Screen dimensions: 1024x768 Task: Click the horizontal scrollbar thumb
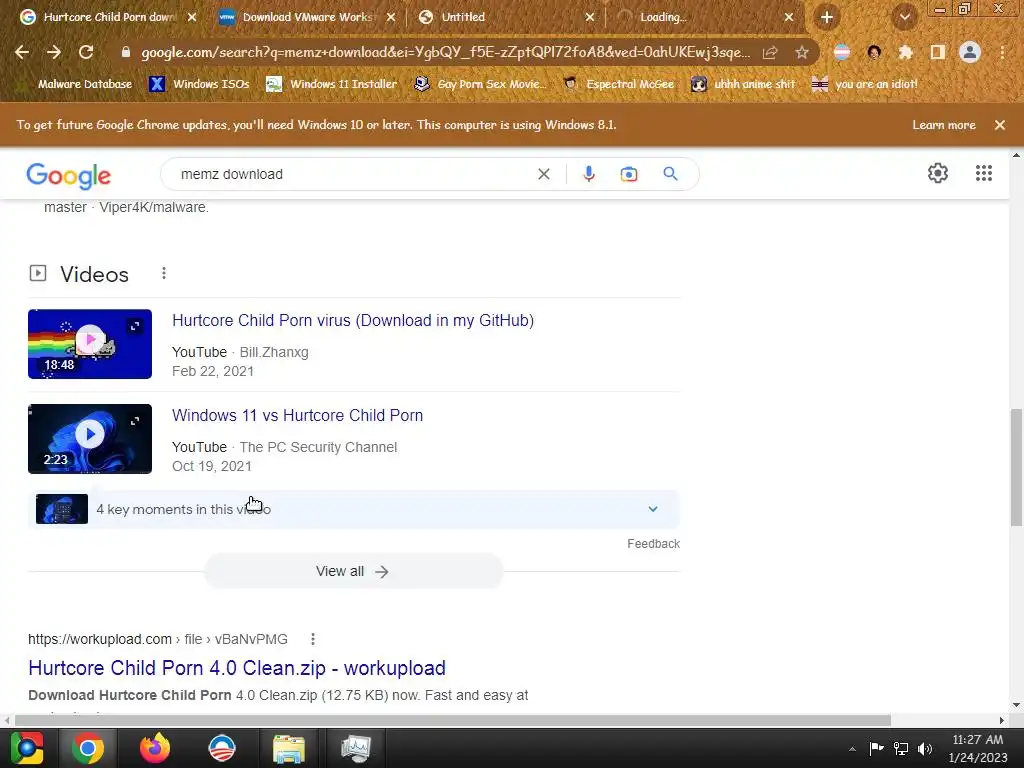[x=453, y=720]
